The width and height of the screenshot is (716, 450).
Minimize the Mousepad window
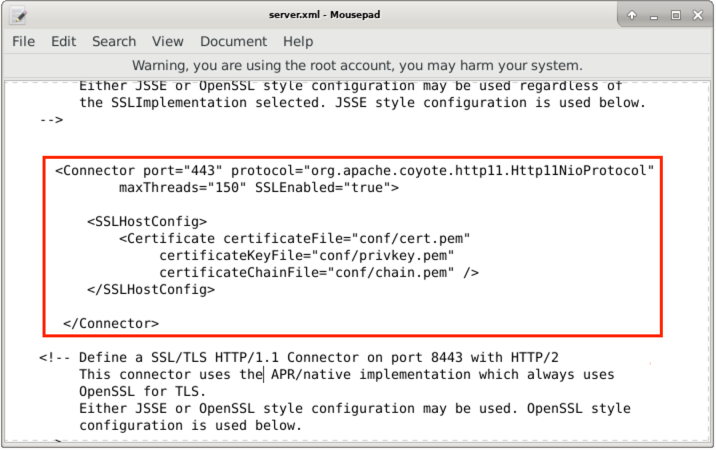pyautogui.click(x=654, y=16)
